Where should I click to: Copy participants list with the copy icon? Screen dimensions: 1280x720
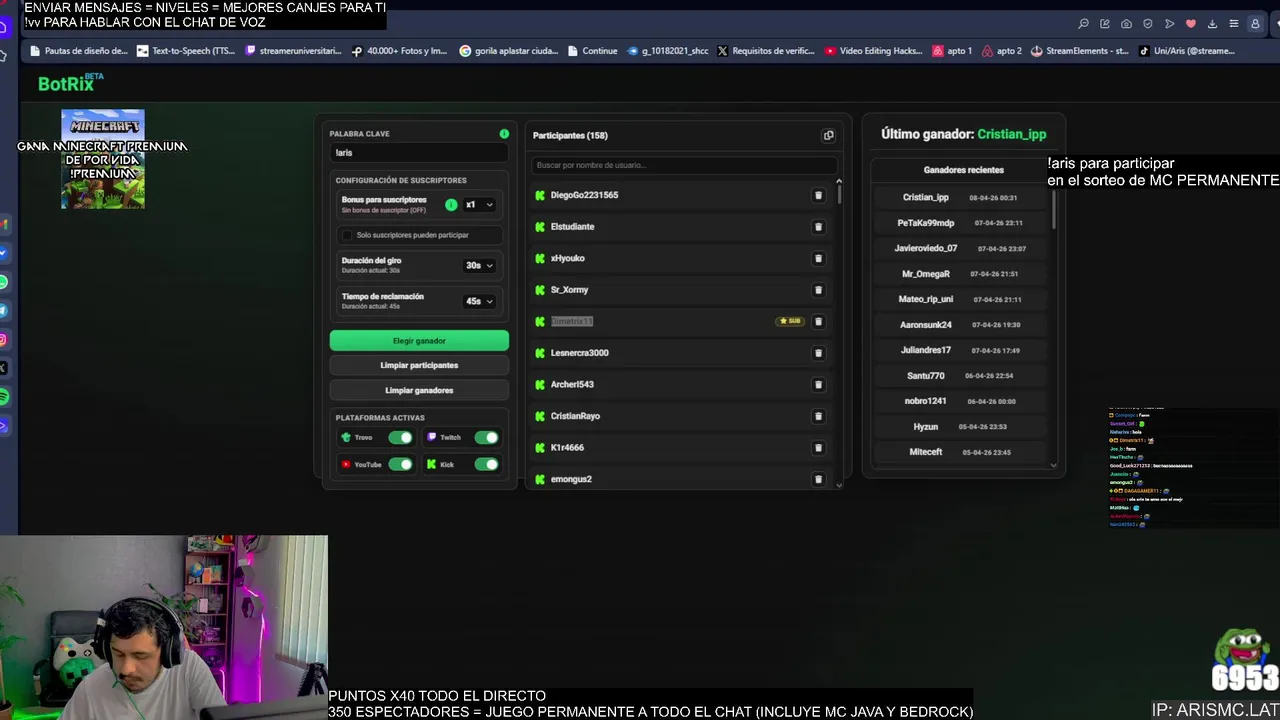click(x=828, y=135)
